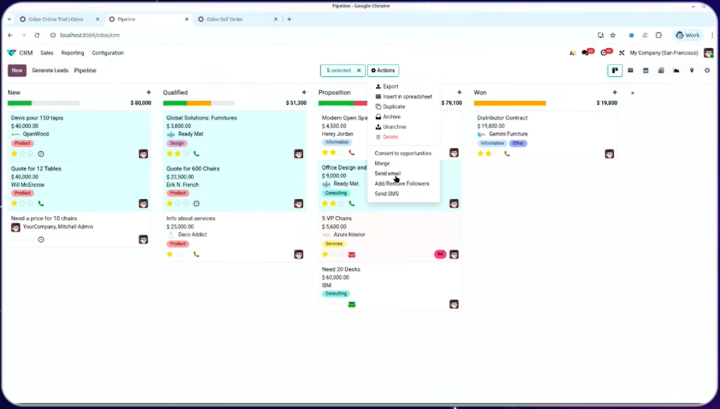Open the Sales menu

pos(47,53)
